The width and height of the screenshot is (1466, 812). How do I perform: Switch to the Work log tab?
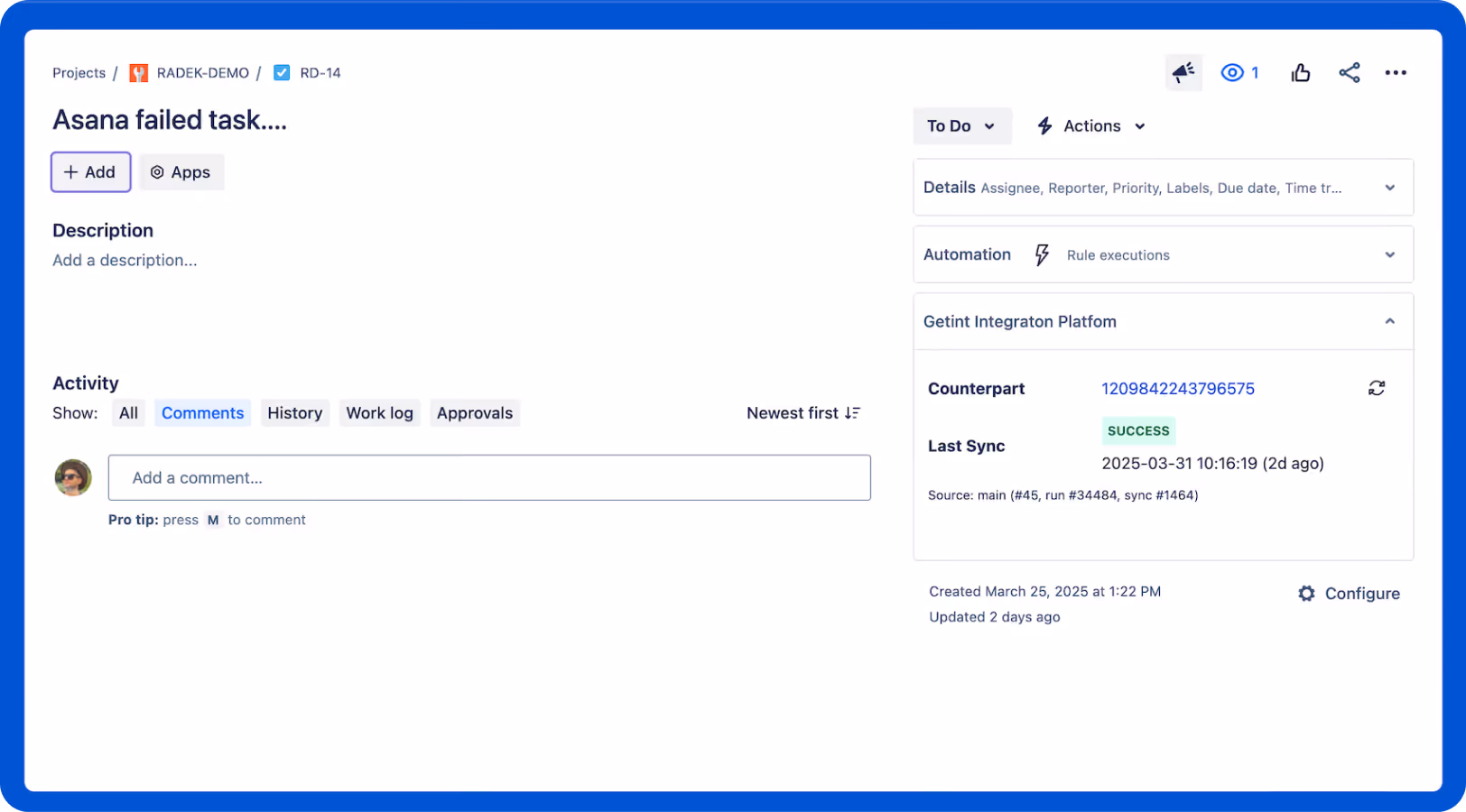pos(379,413)
